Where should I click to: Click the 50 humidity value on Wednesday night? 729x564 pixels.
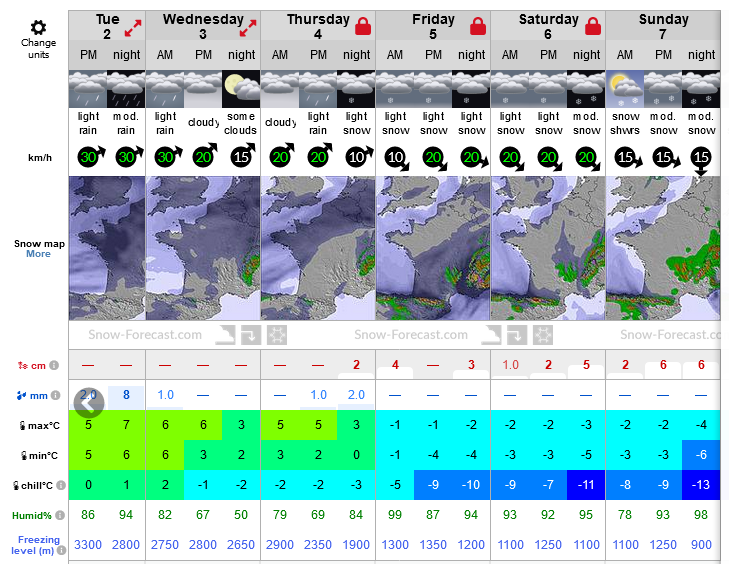(x=241, y=515)
